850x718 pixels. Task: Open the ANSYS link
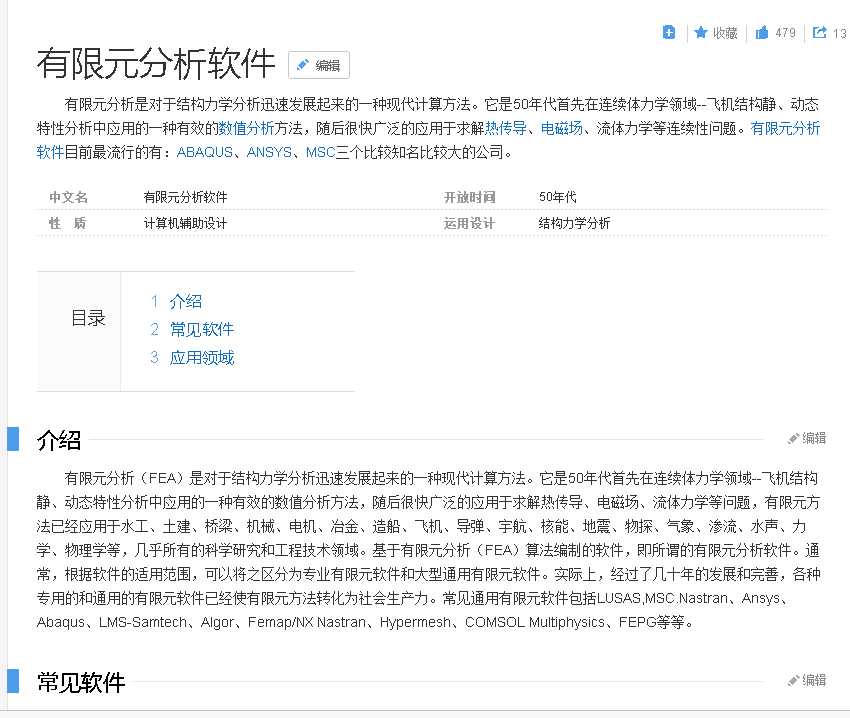(x=269, y=152)
